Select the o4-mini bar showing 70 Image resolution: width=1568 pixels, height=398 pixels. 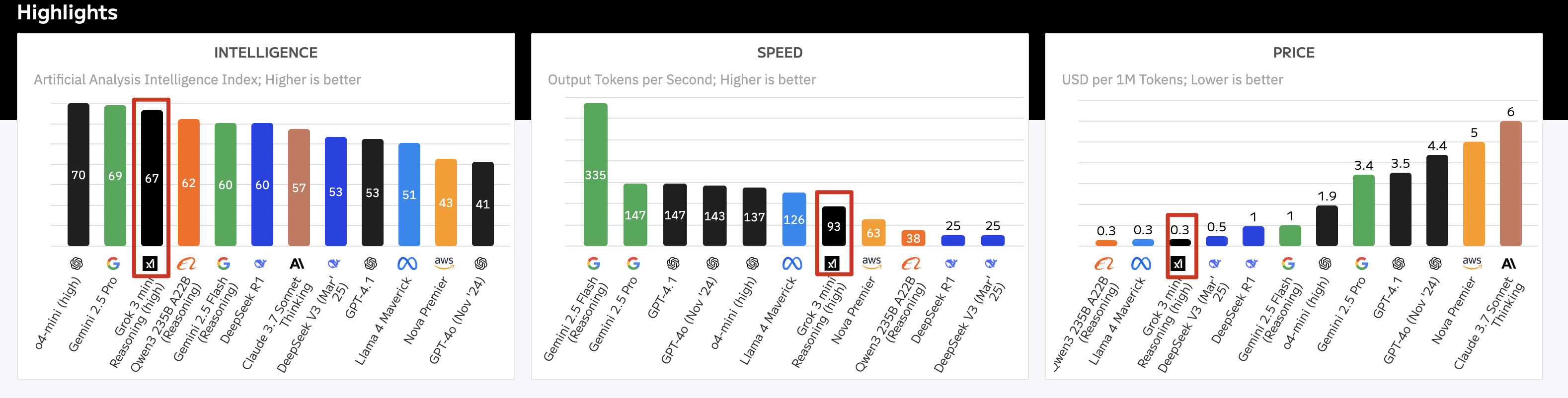click(78, 174)
